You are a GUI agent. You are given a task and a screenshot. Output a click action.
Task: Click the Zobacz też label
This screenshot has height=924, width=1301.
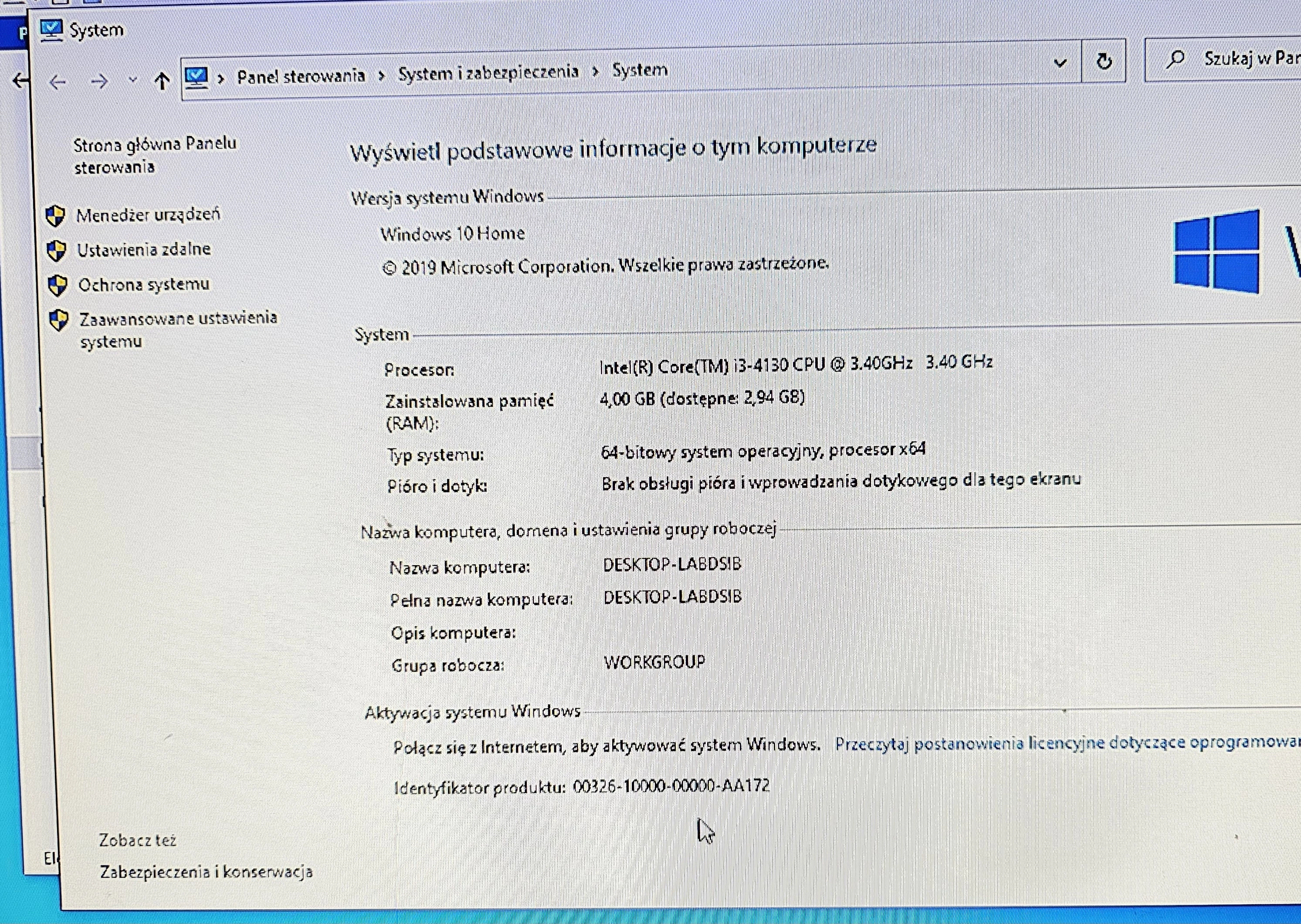[x=138, y=840]
